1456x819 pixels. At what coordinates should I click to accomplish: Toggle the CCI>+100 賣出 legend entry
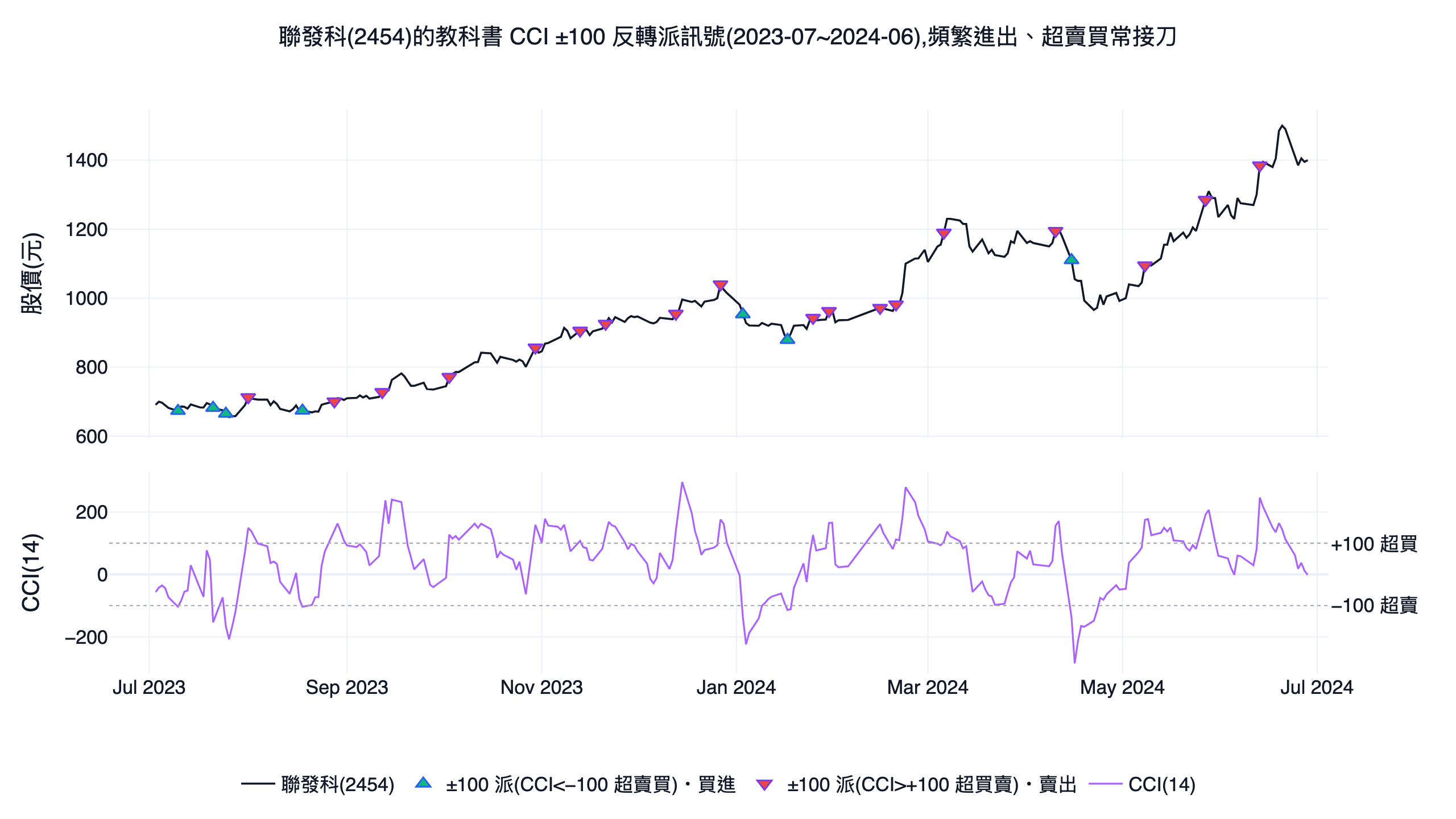pos(916,784)
